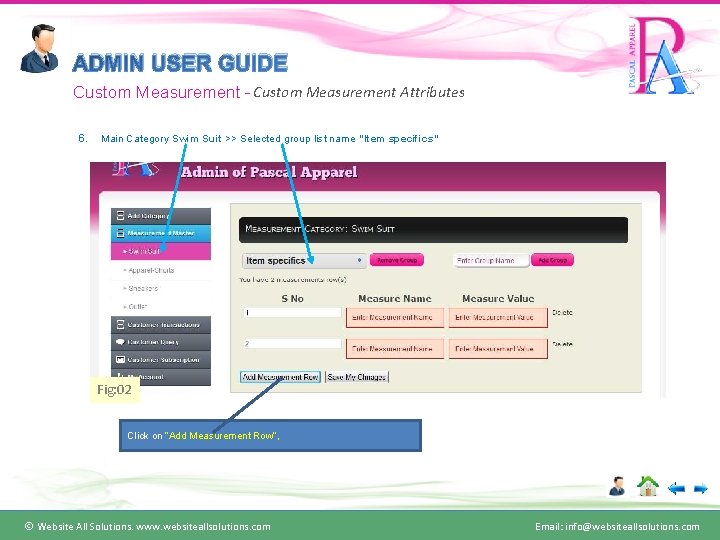
Task: Click Save My Changes button
Action: point(357,377)
